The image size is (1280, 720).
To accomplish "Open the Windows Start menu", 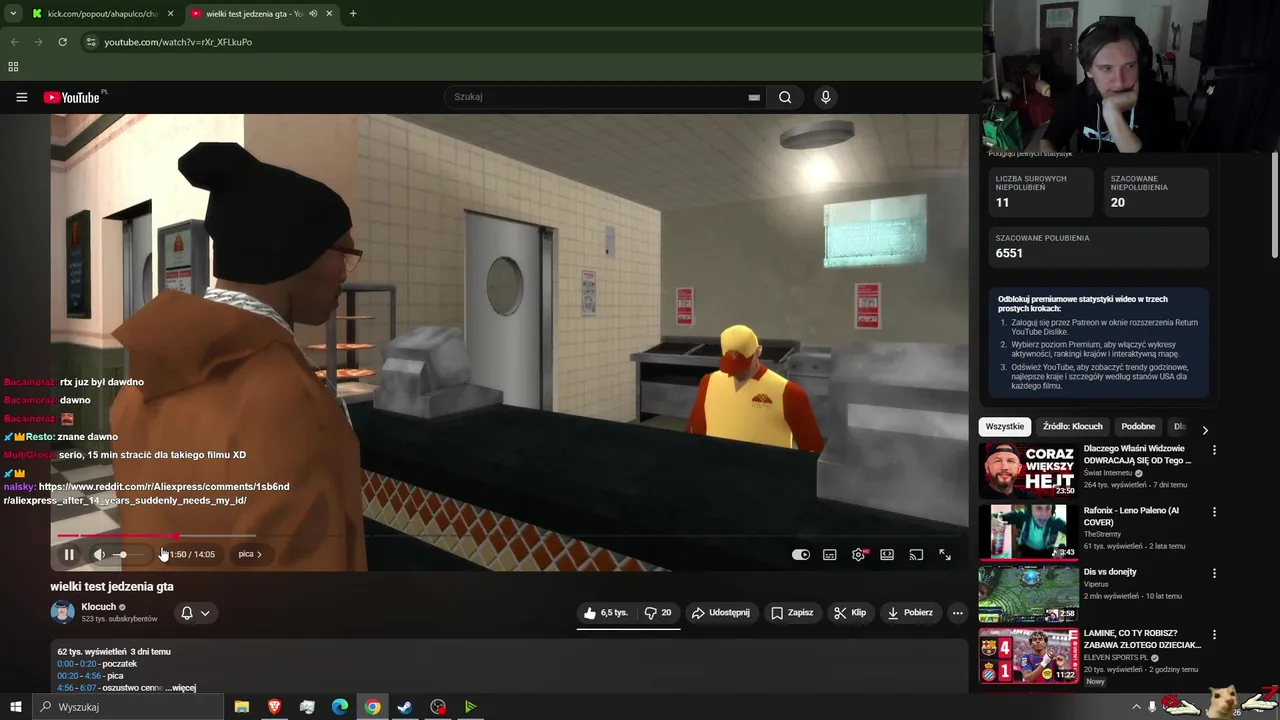I will (x=15, y=707).
